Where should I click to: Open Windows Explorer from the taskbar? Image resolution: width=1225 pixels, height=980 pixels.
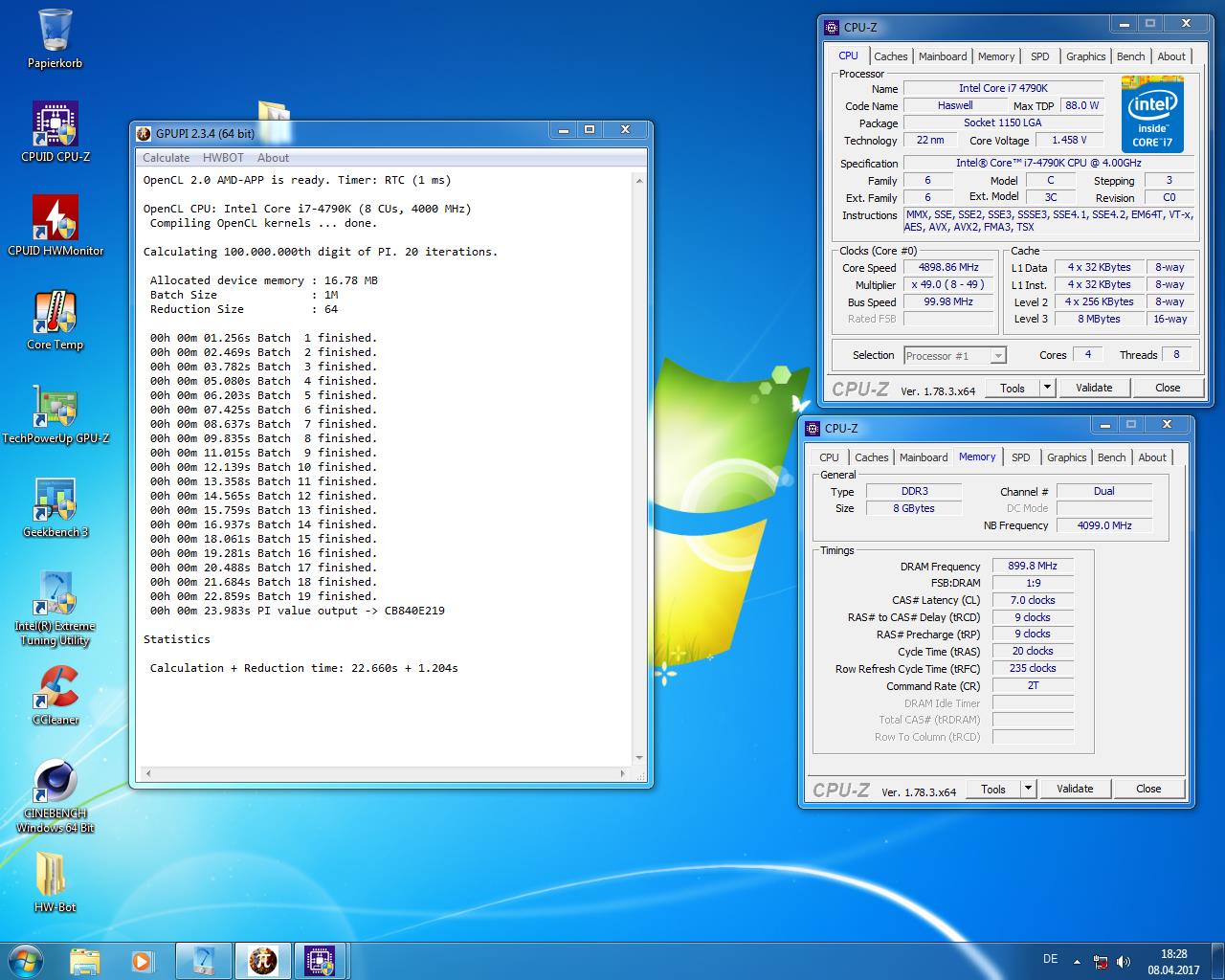pyautogui.click(x=85, y=961)
